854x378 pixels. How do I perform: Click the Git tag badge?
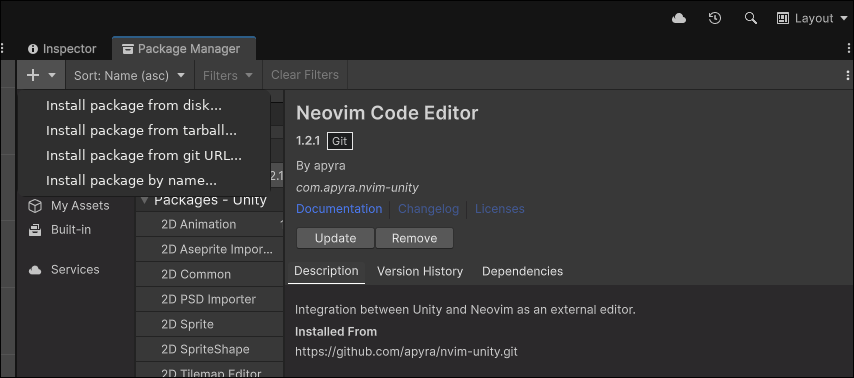pyautogui.click(x=340, y=142)
